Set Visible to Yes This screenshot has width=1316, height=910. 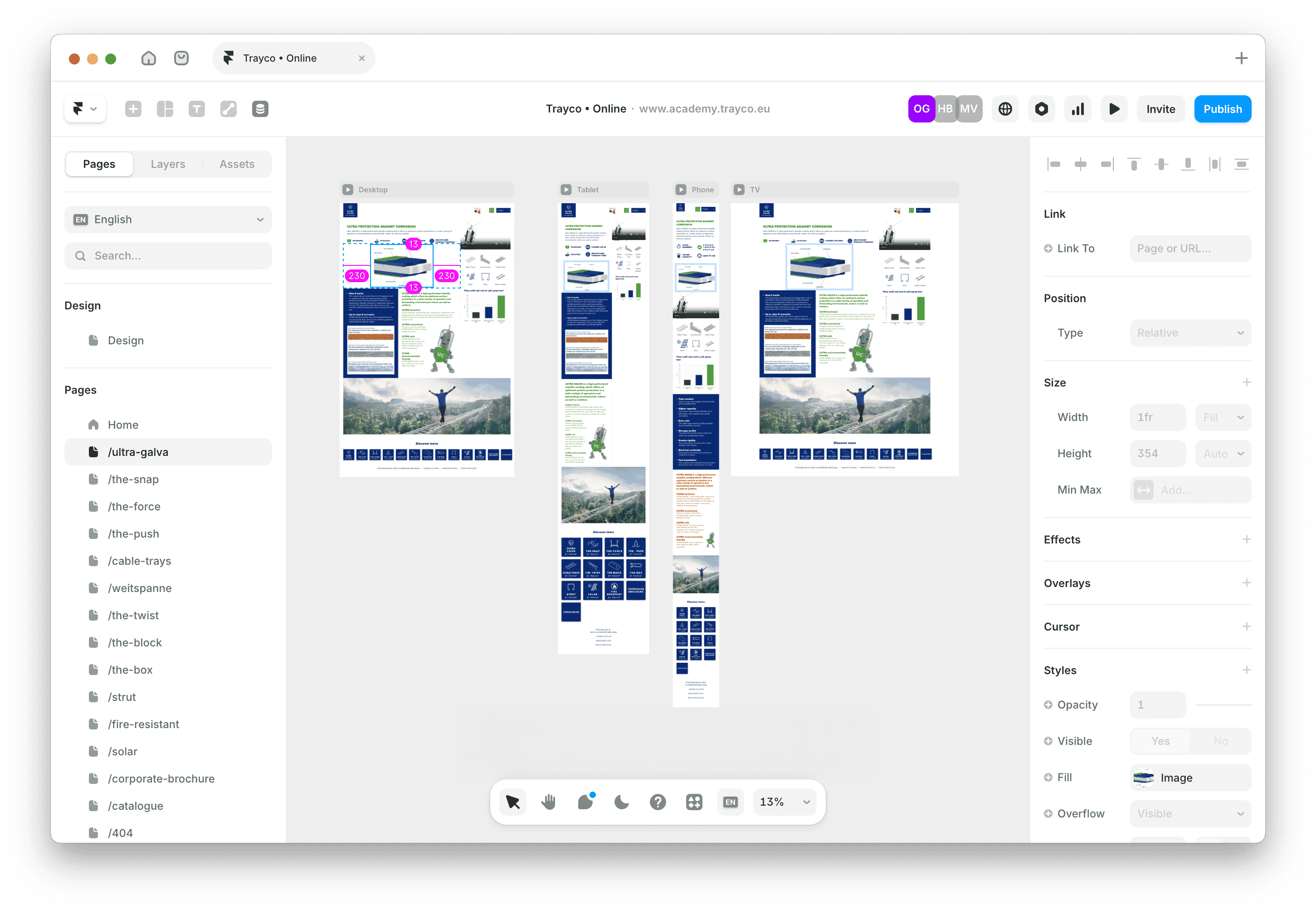click(1160, 741)
